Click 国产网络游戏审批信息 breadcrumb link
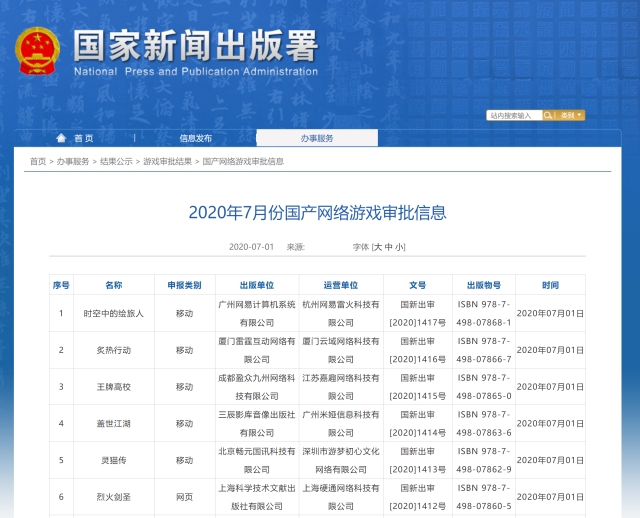 [243, 161]
